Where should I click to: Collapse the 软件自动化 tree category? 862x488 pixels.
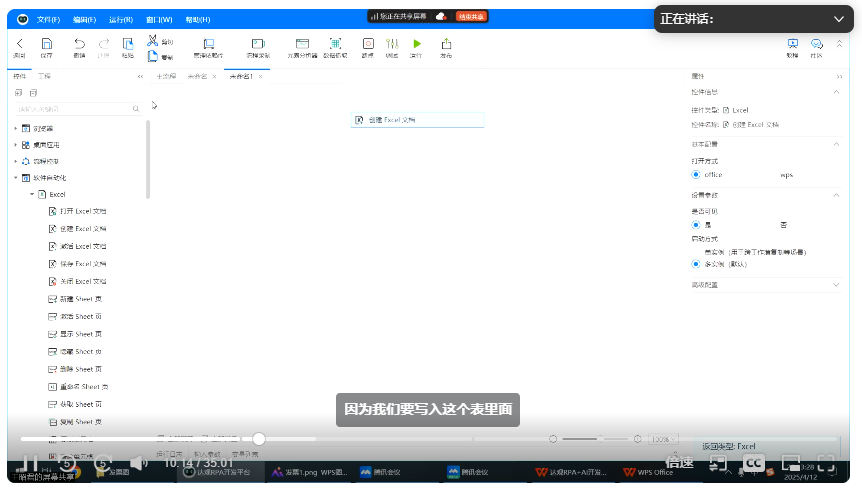tap(16, 177)
